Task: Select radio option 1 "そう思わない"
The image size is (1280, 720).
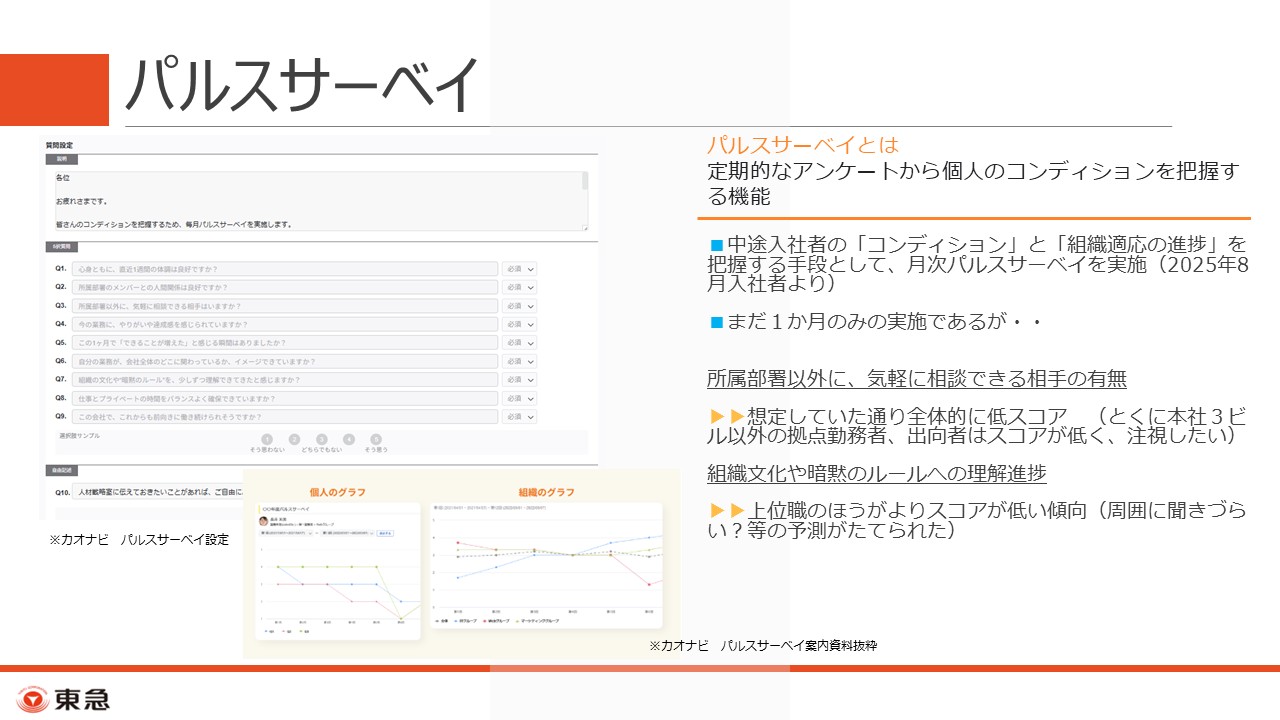Action: (267, 439)
